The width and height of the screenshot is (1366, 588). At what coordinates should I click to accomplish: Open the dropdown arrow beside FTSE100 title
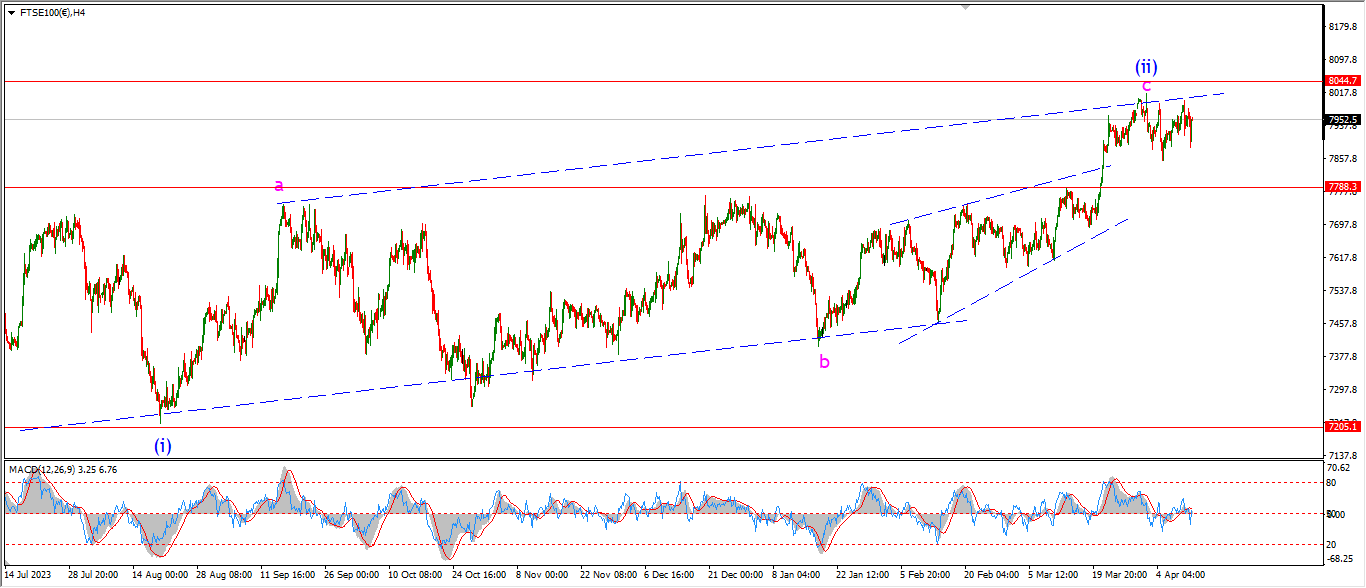(x=10, y=11)
